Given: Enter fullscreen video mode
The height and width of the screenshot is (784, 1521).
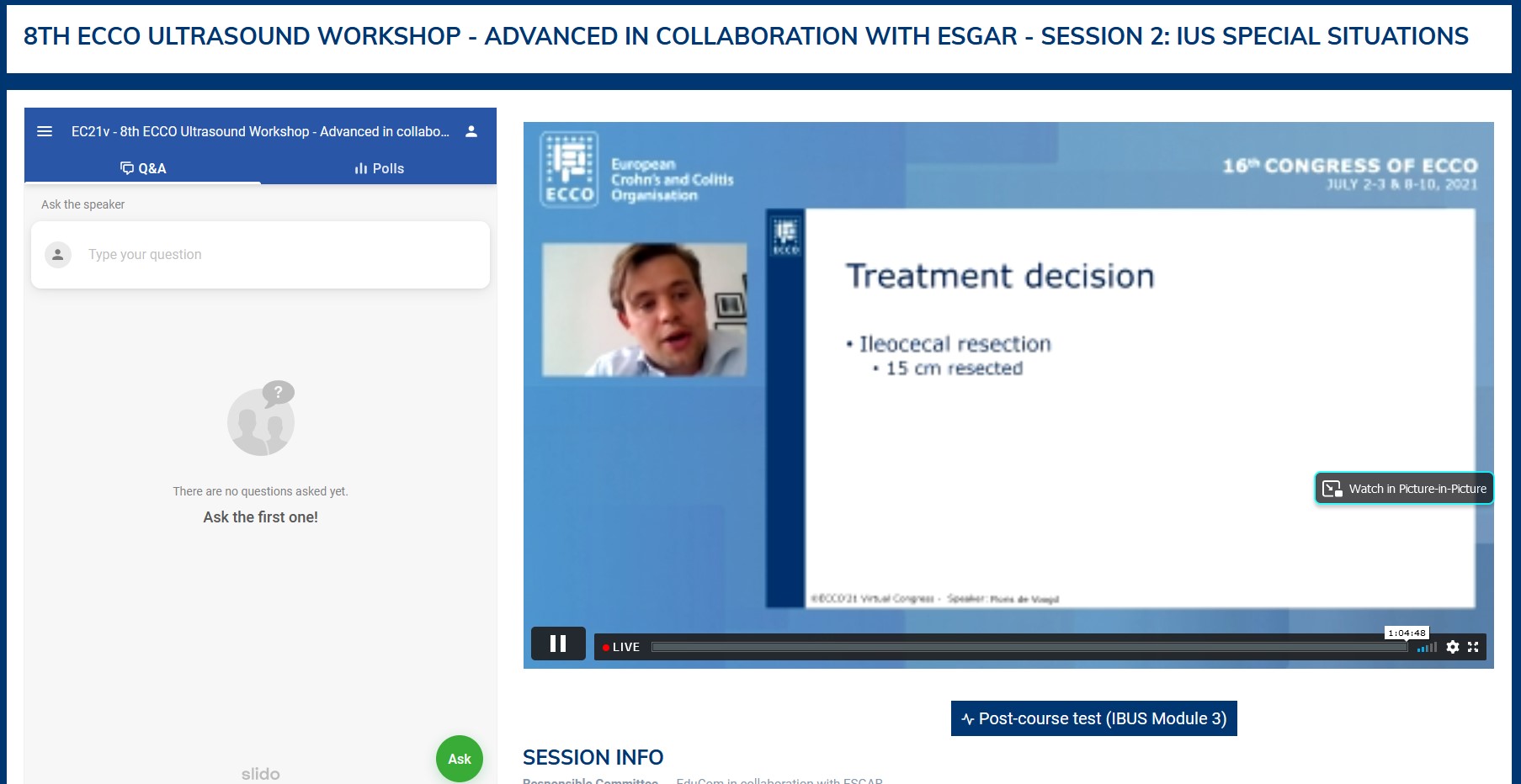Looking at the screenshot, I should tap(1473, 647).
